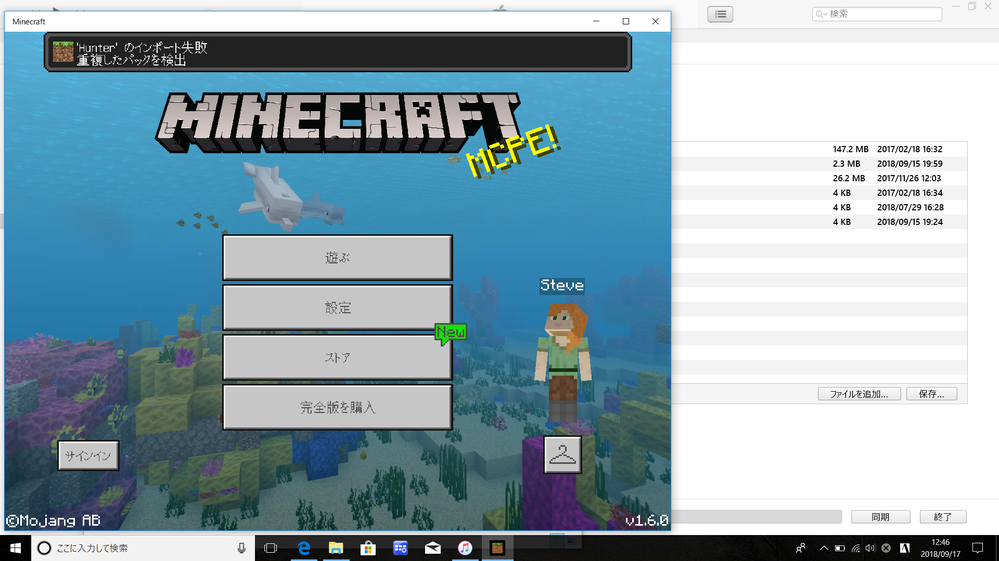Open the 設定 settings menu

click(338, 307)
